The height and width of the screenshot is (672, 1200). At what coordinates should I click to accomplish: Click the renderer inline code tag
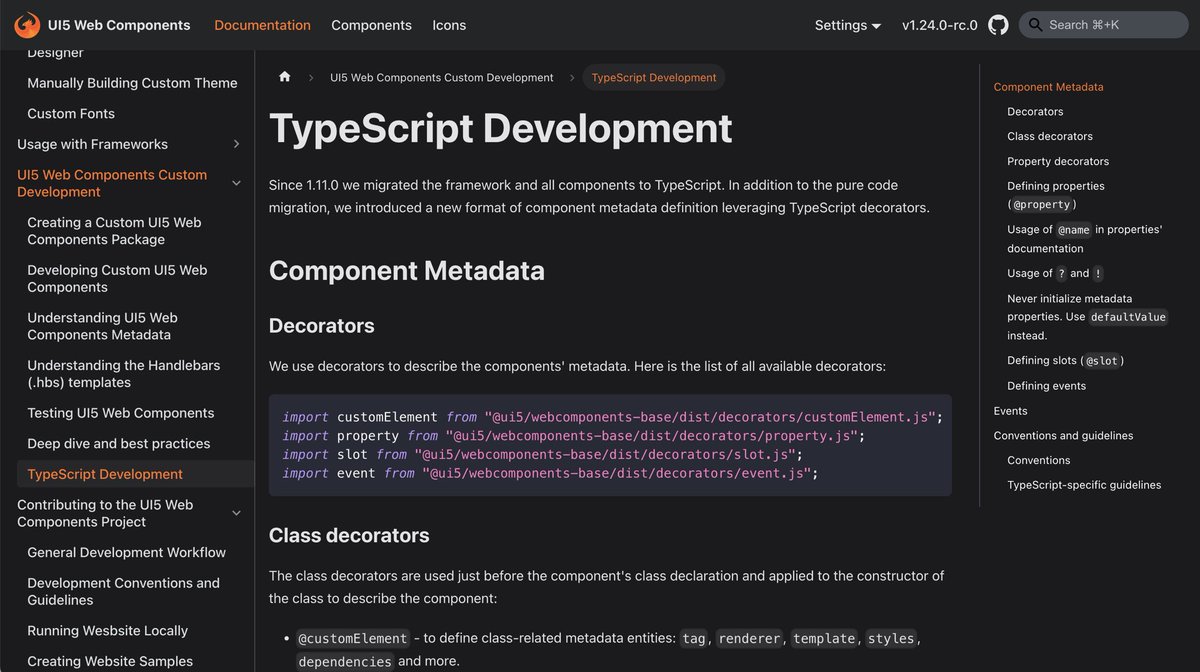coord(749,638)
